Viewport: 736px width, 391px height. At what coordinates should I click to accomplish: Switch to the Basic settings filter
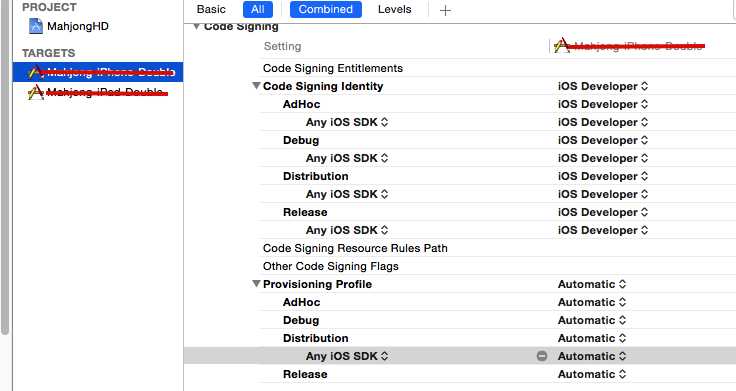click(211, 9)
